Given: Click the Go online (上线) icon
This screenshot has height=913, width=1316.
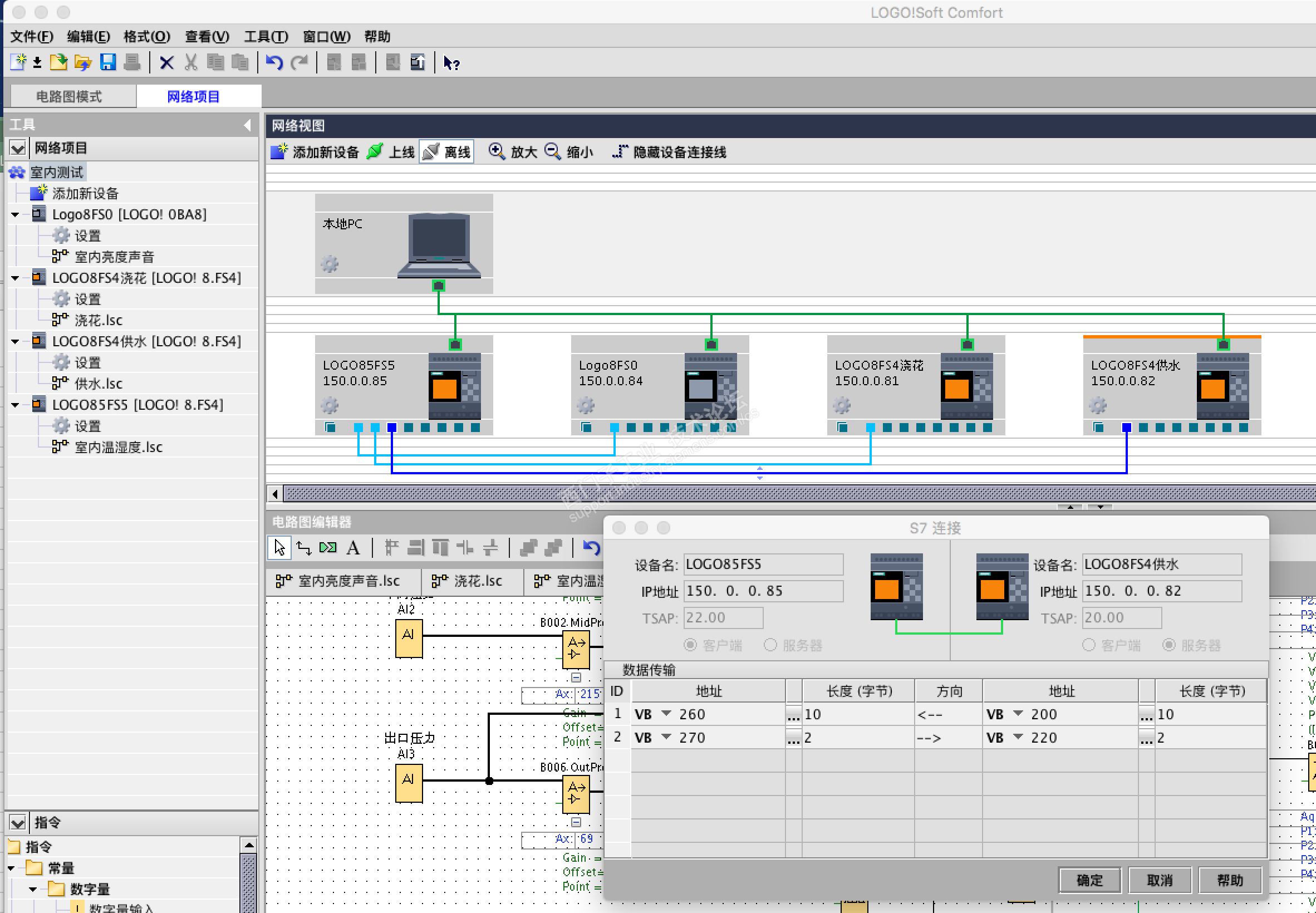Looking at the screenshot, I should pyautogui.click(x=375, y=151).
